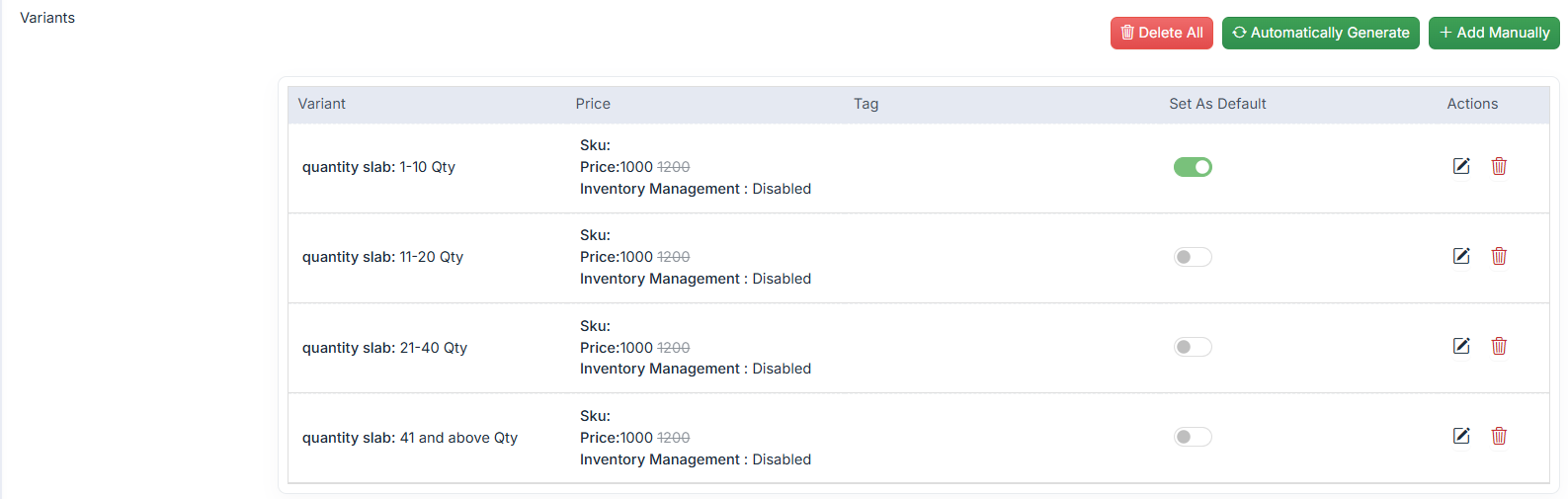Edit the 21-40 Qty variant
1568x499 pixels.
1461,346
